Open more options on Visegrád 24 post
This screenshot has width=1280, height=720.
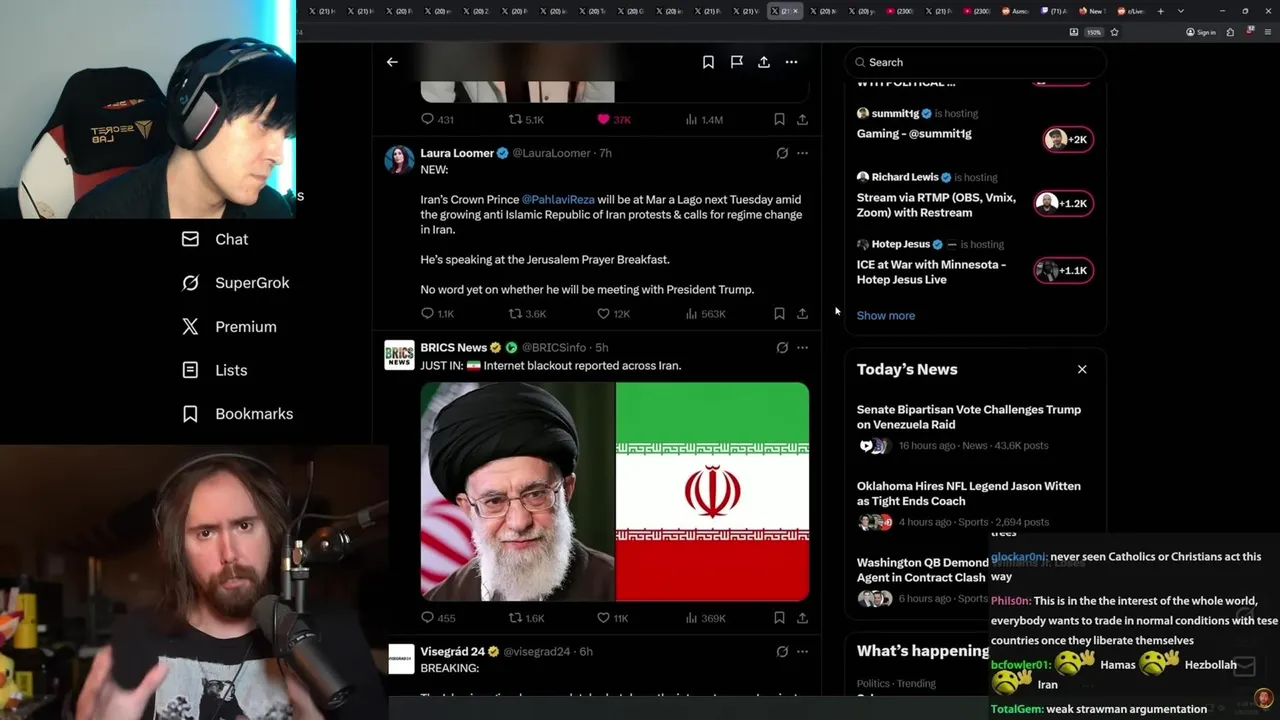802,652
